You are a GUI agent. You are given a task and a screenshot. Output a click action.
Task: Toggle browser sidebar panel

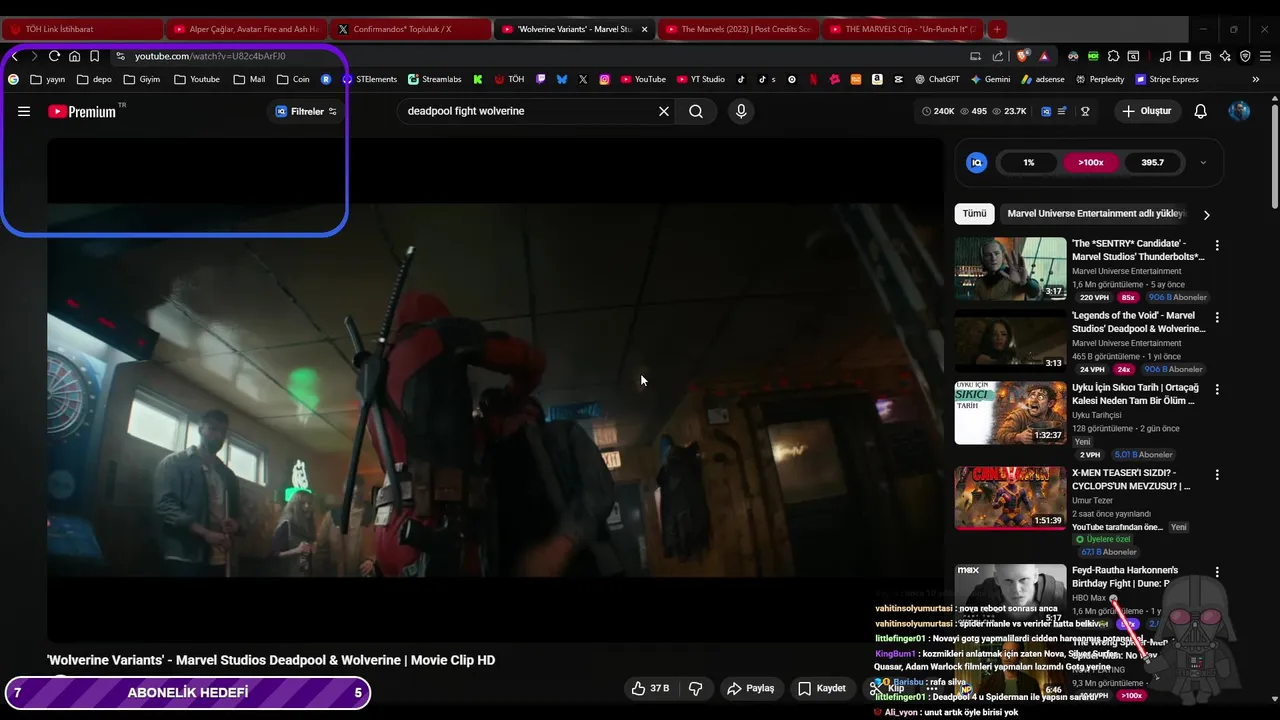[1185, 56]
